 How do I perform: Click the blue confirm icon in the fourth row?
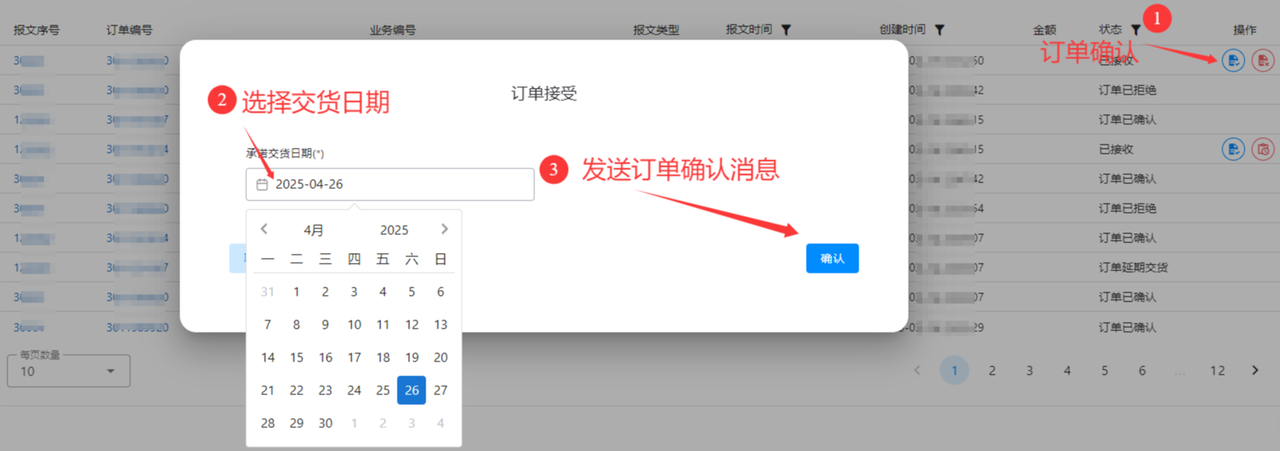tap(1234, 149)
